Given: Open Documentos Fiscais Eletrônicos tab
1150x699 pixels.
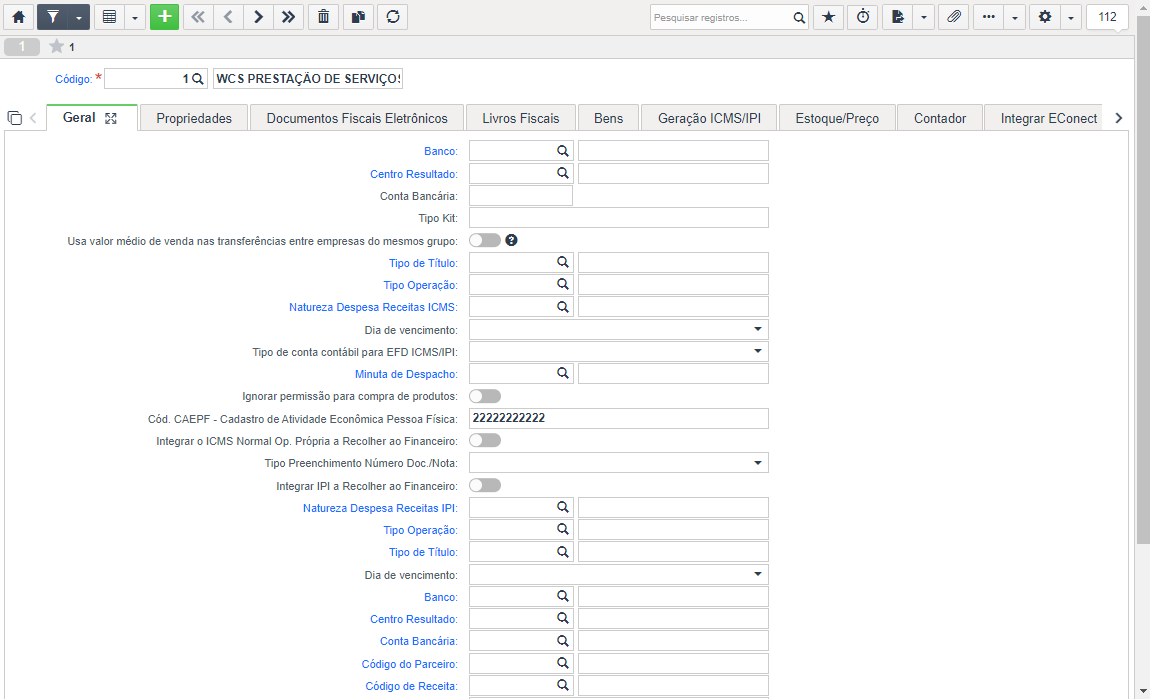Looking at the screenshot, I should point(357,118).
